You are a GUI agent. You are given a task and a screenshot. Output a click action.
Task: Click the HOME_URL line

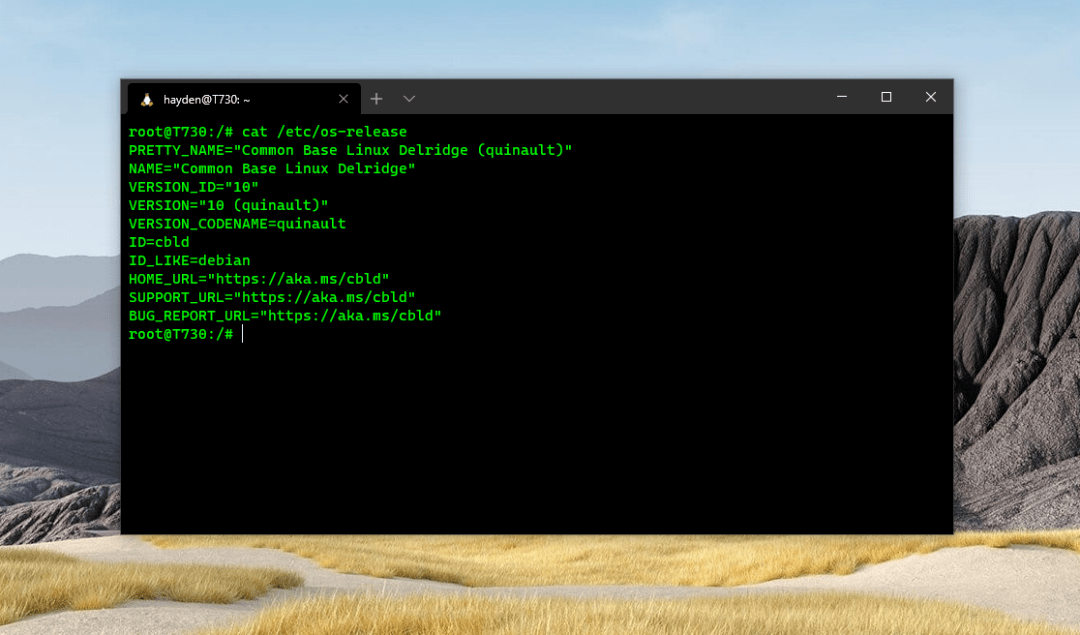tap(259, 279)
